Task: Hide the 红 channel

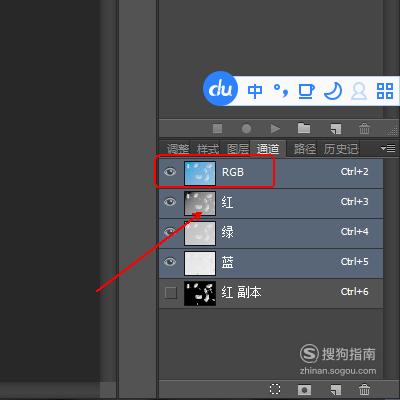Action: [x=170, y=202]
